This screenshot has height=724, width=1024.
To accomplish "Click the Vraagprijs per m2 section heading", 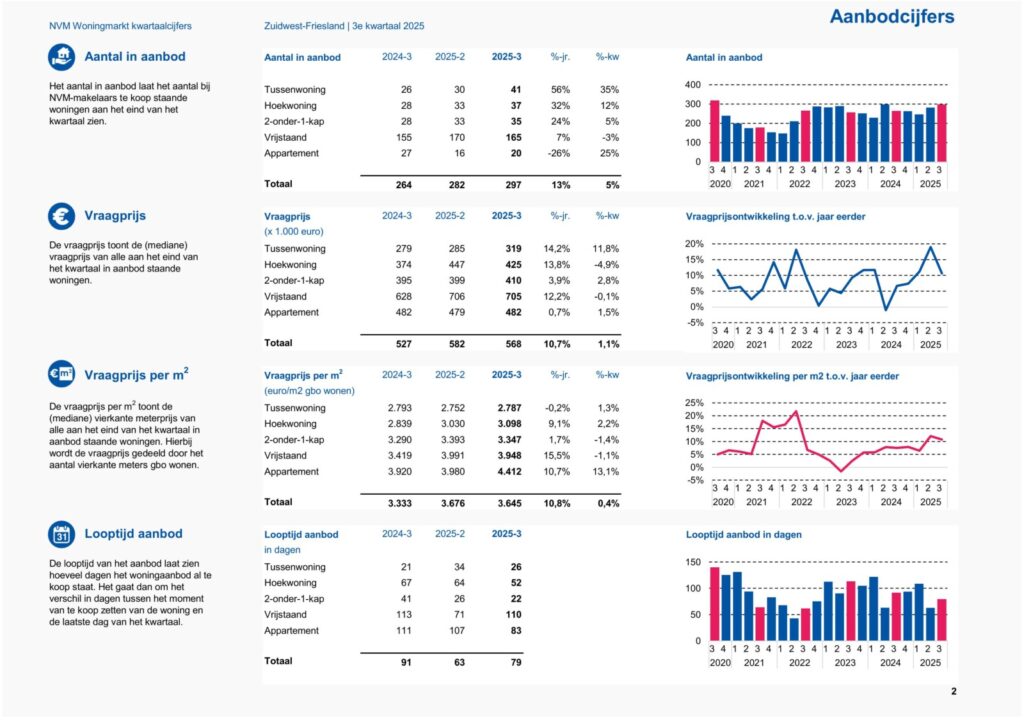I will point(137,375).
